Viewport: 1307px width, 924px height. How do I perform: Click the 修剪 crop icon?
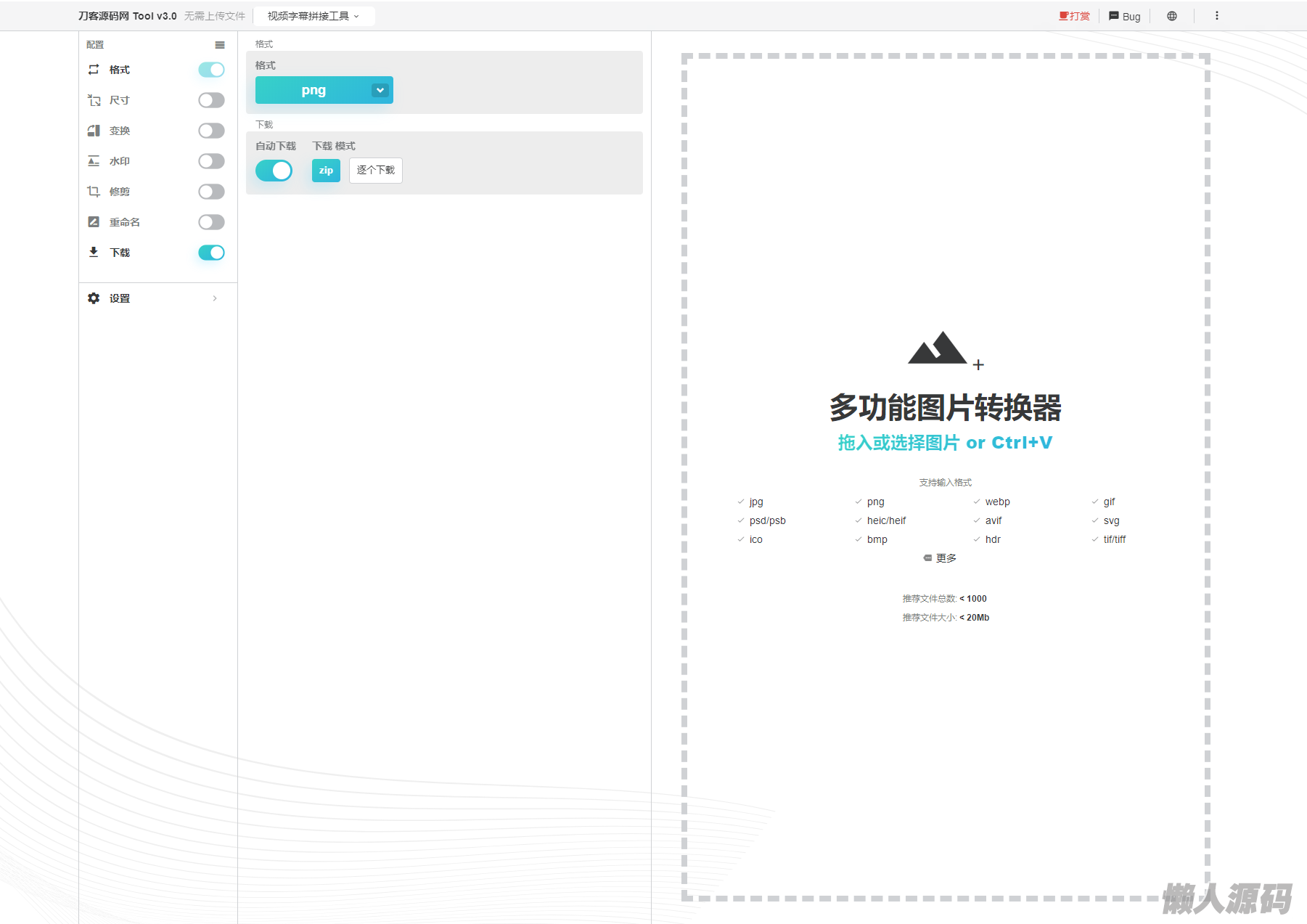pyautogui.click(x=94, y=192)
